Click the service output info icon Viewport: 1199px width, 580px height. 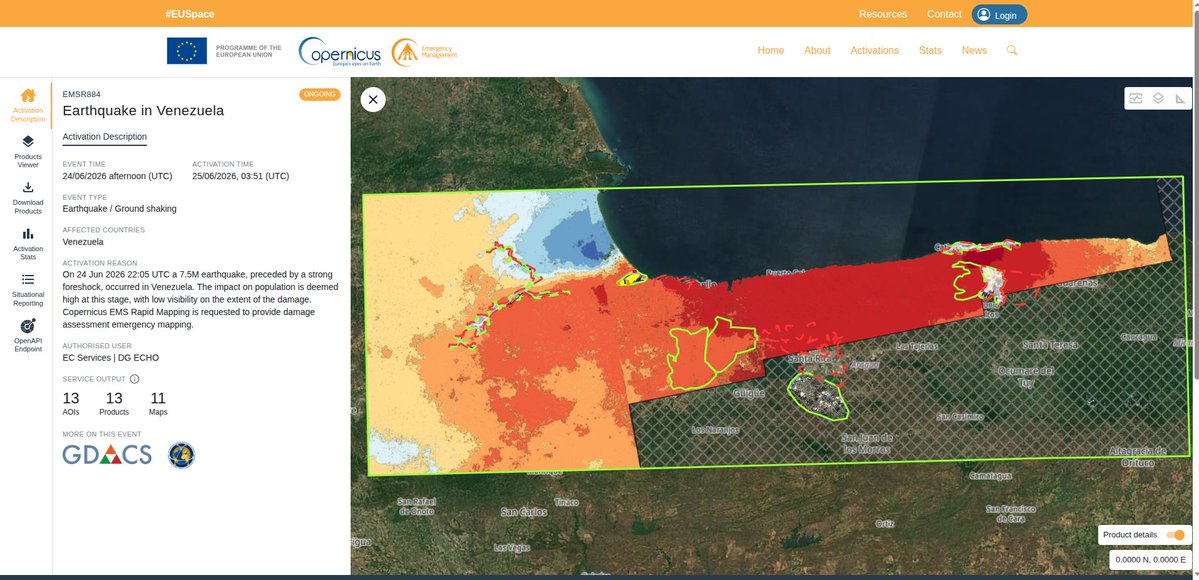click(135, 379)
